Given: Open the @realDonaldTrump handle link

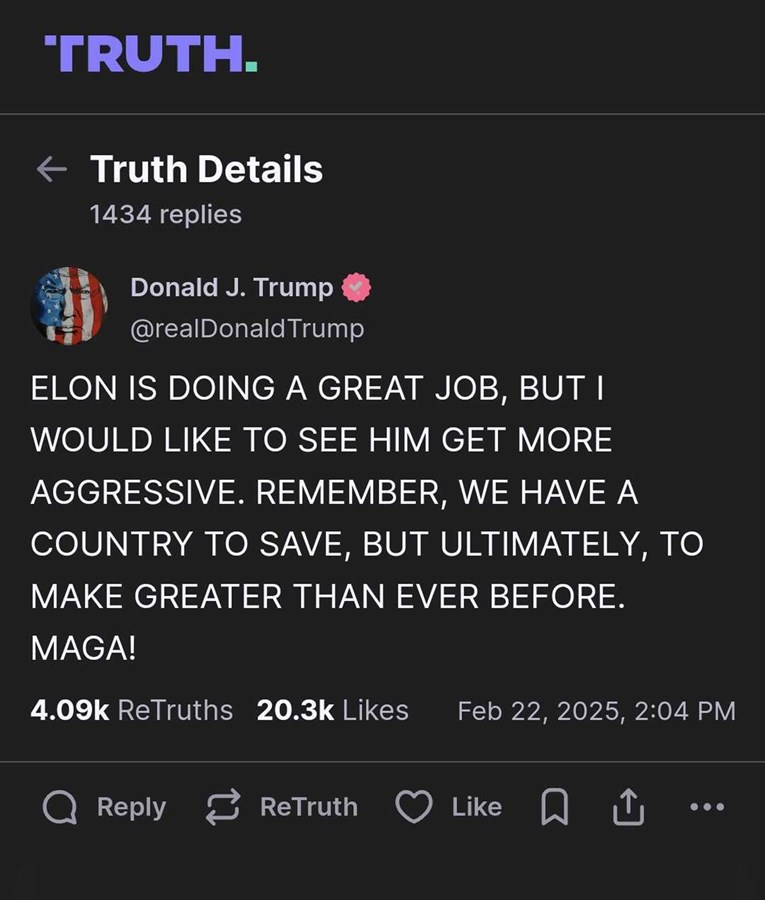Looking at the screenshot, I should [247, 328].
